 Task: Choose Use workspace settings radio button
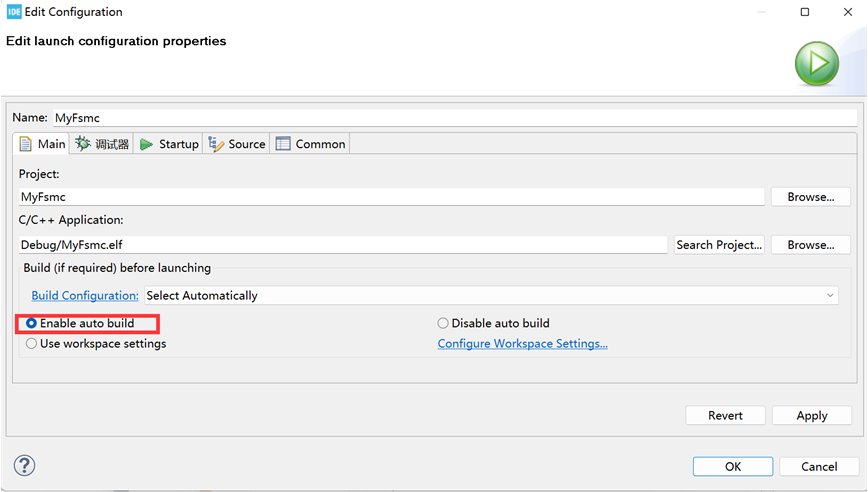32,344
